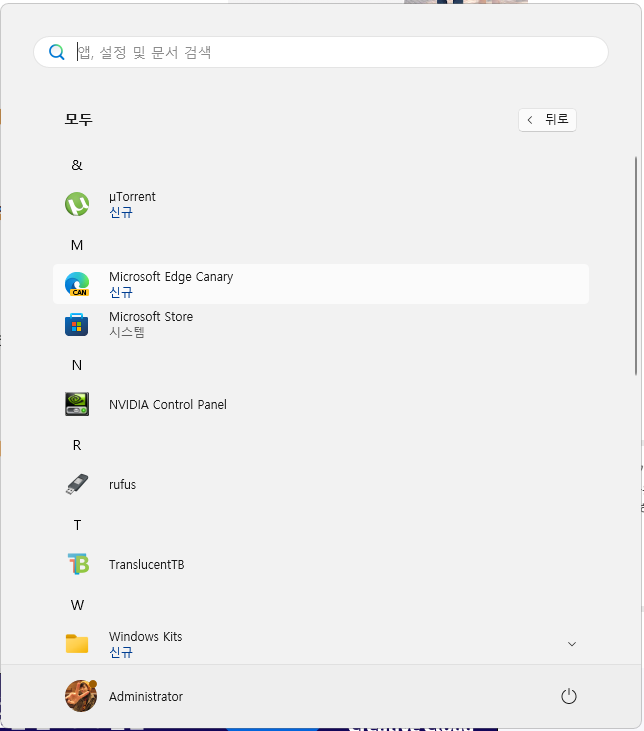Select the NVIDIA Control Panel label
This screenshot has height=731, width=644.
pos(167,404)
